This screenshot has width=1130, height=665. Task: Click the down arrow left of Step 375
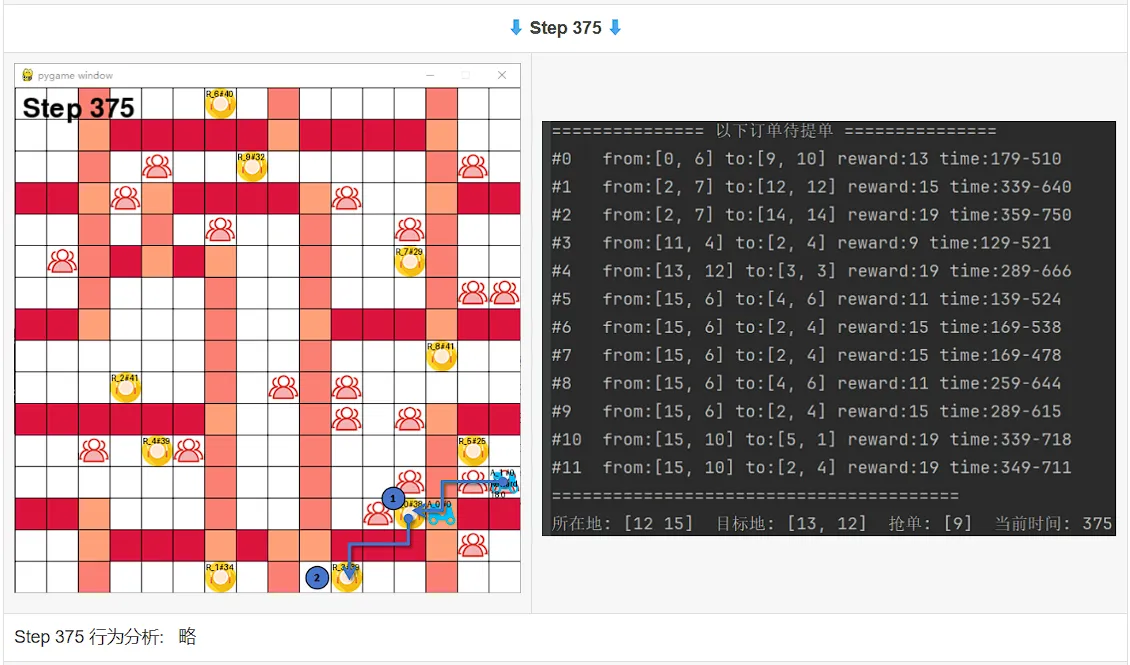[516, 28]
